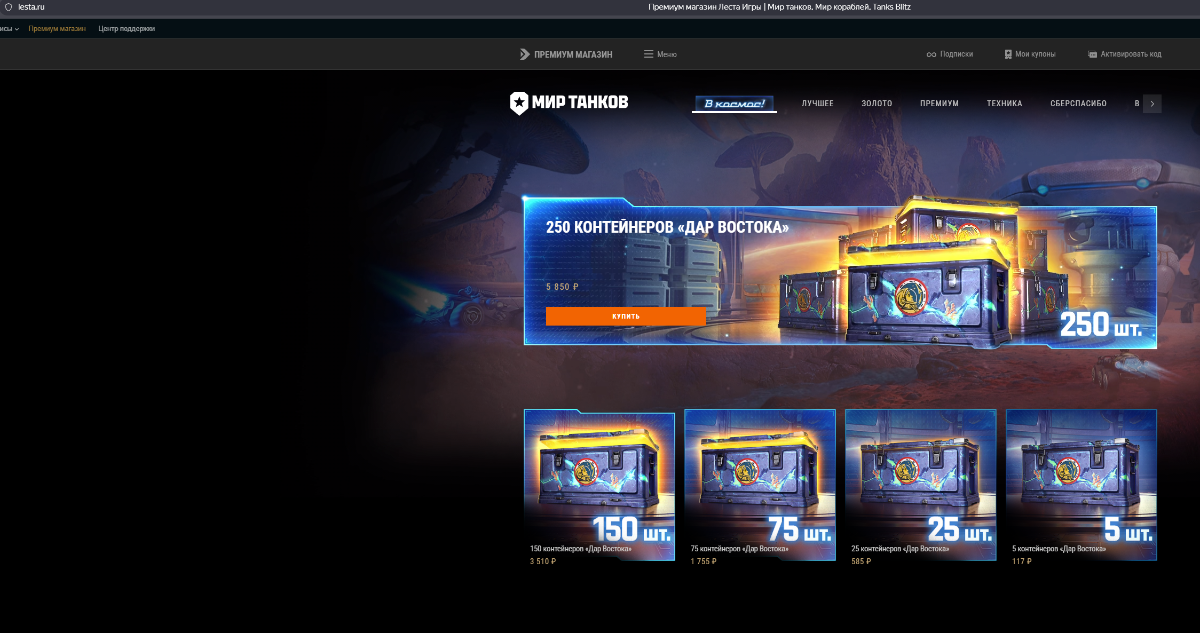Select the В космос! tab
Image resolution: width=1200 pixels, height=633 pixels.
tap(735, 103)
